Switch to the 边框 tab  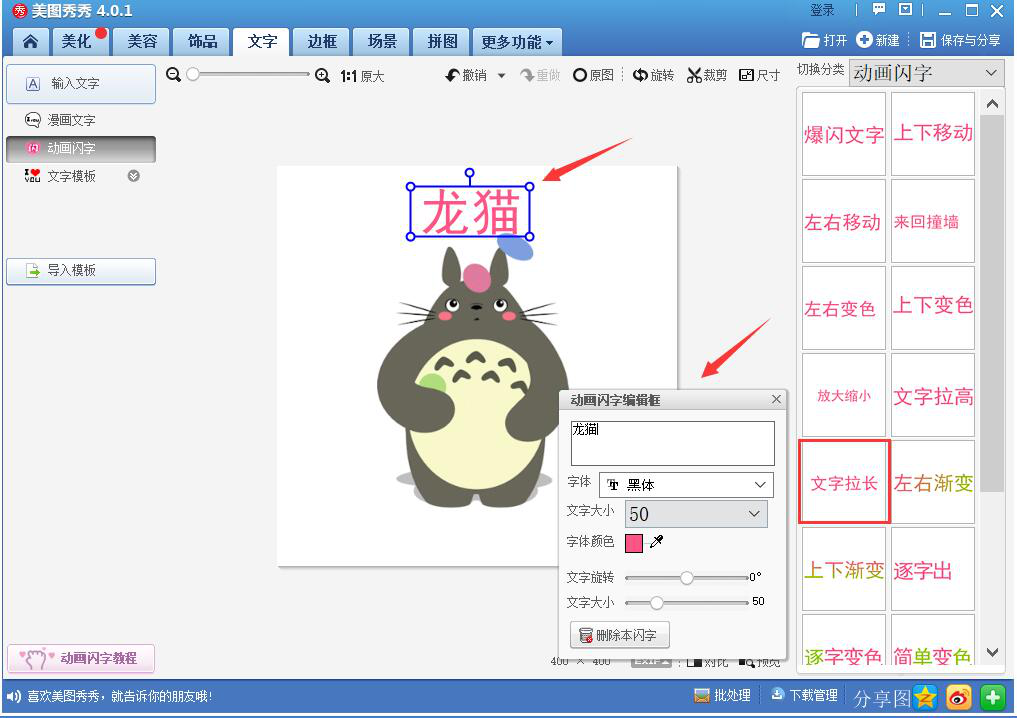coord(322,42)
